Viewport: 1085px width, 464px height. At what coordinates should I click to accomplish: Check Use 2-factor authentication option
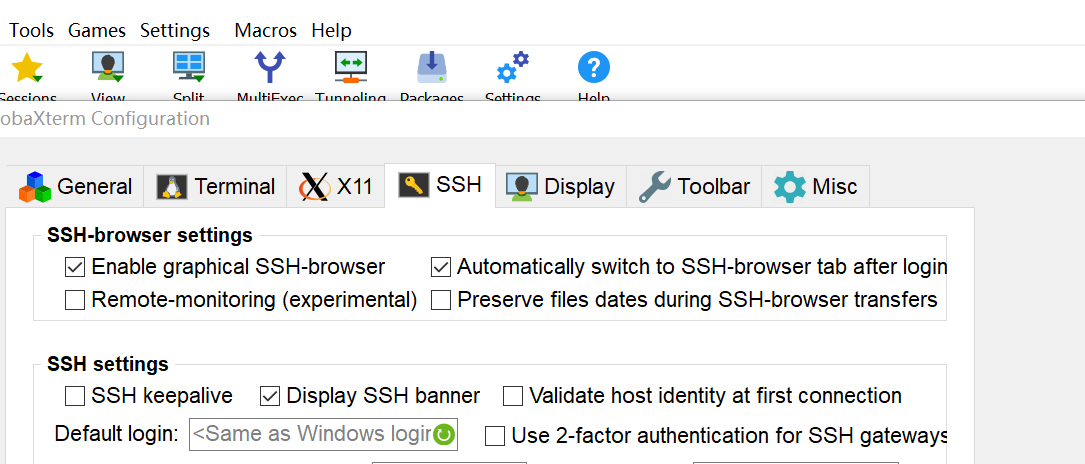click(x=495, y=435)
